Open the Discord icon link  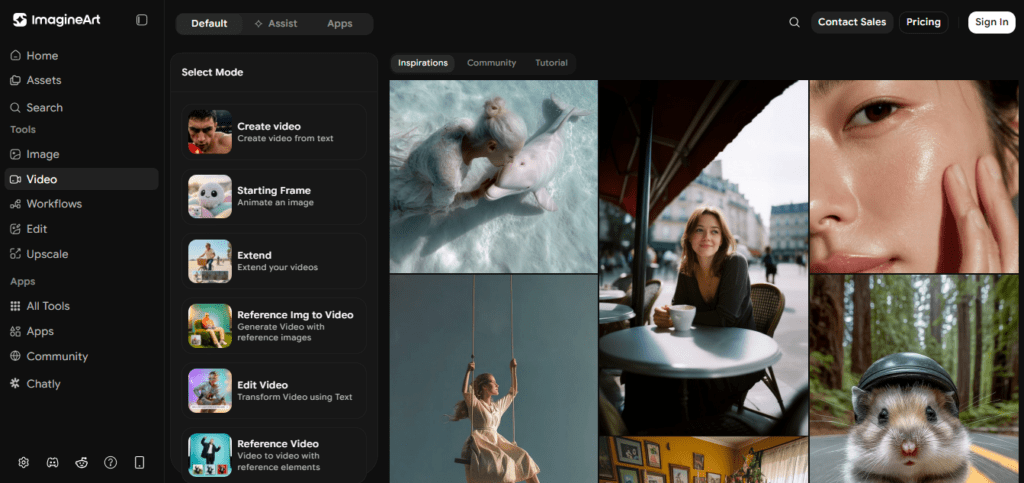pyautogui.click(x=52, y=463)
